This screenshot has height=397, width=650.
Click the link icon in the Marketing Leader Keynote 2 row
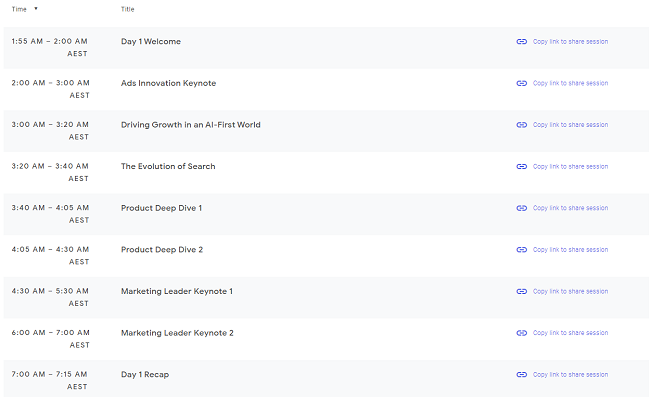521,333
